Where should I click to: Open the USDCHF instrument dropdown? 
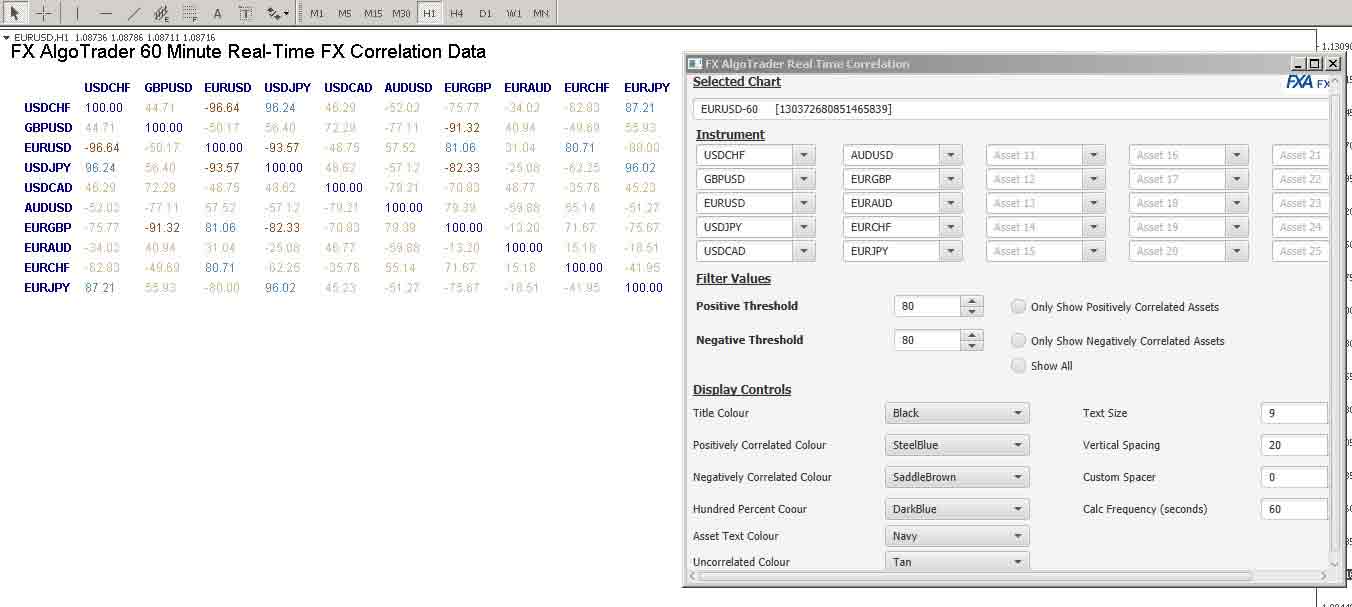[x=806, y=155]
